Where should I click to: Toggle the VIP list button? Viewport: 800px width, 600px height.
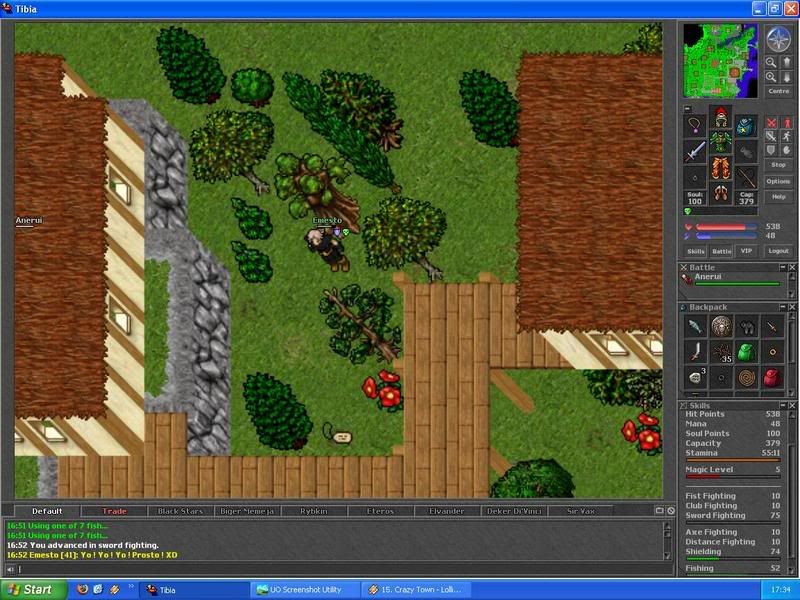(x=746, y=251)
